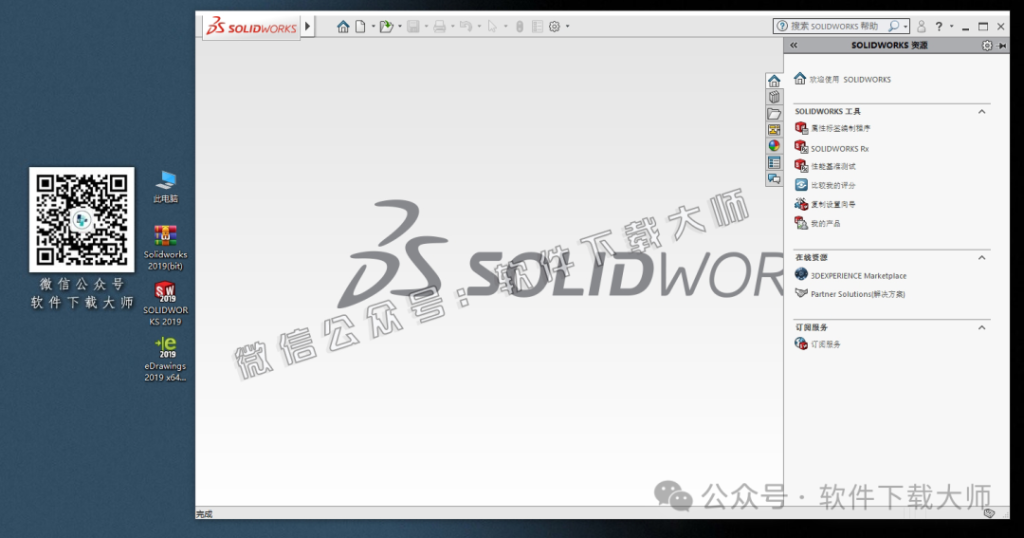Open File Properties list icon in toolbar
This screenshot has width=1024, height=538.
pos(537,27)
